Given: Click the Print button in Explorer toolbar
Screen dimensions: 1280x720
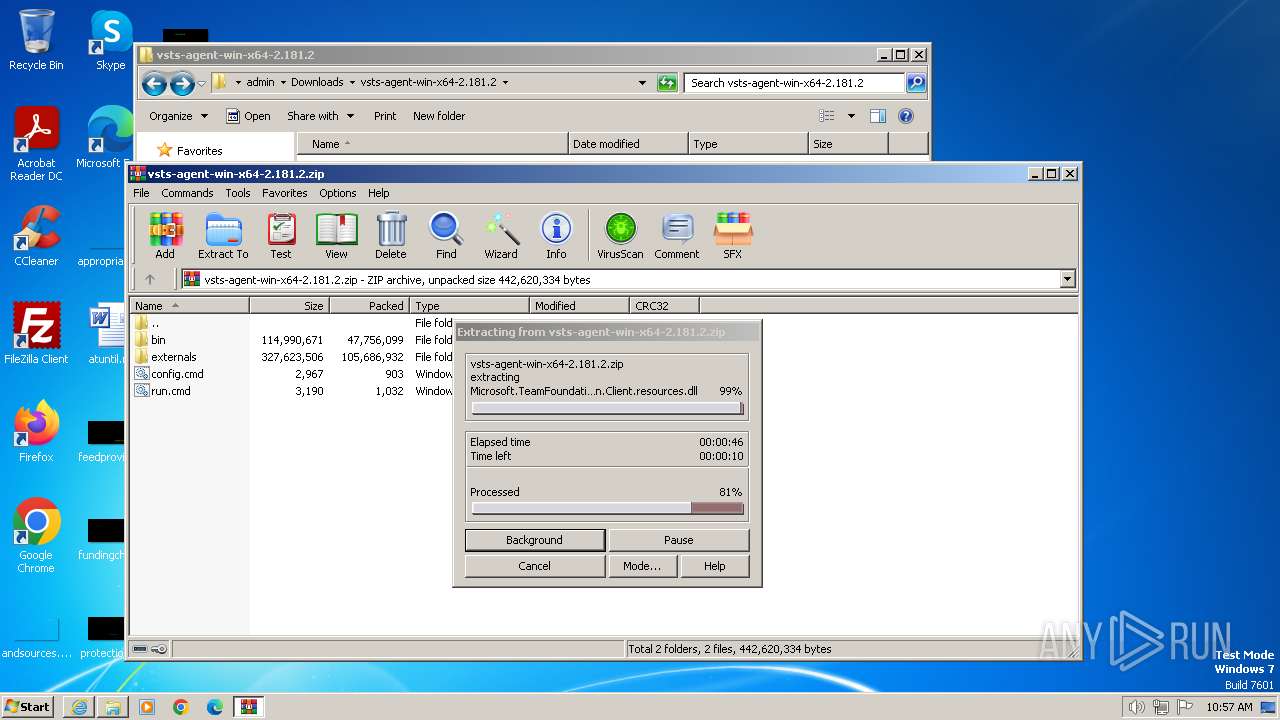Looking at the screenshot, I should point(385,116).
